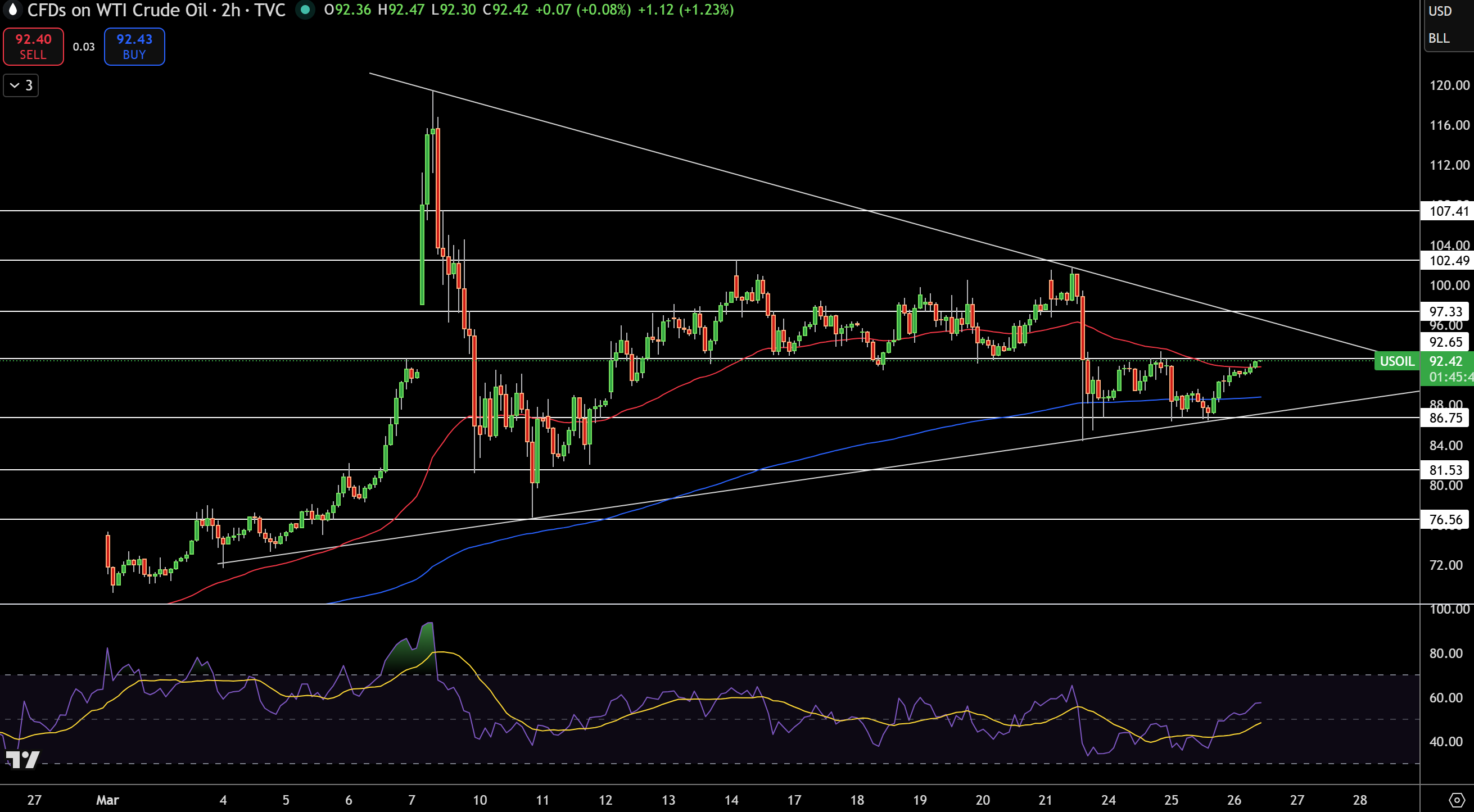Viewport: 1474px width, 812px height.
Task: Click the 86.75 support level label
Action: [1445, 418]
